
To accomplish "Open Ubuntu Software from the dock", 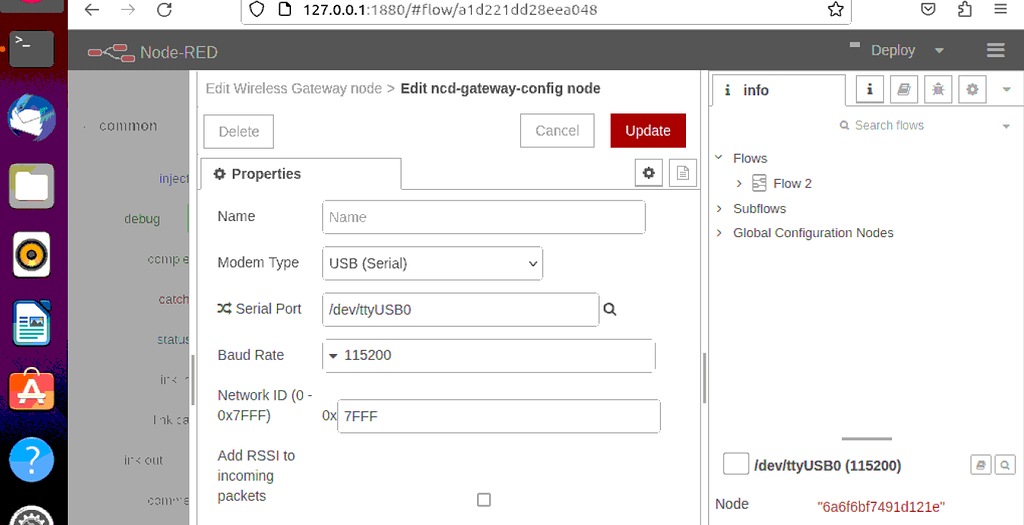I will coord(31,390).
